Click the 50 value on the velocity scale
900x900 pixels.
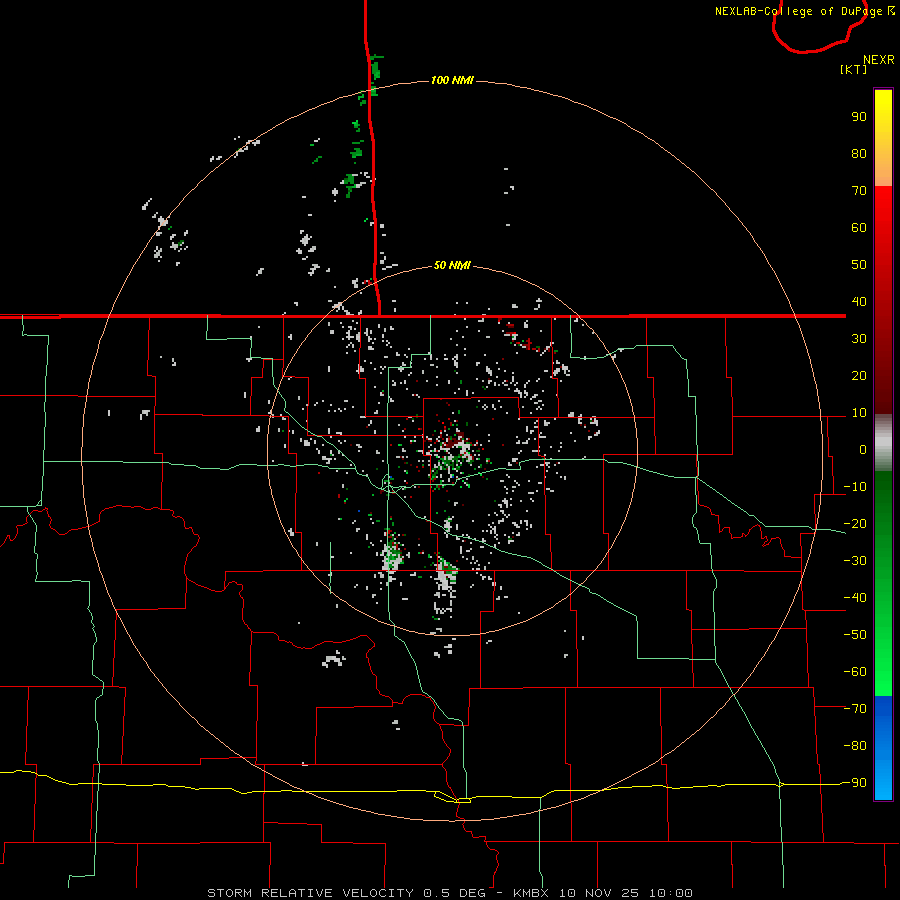tap(859, 265)
